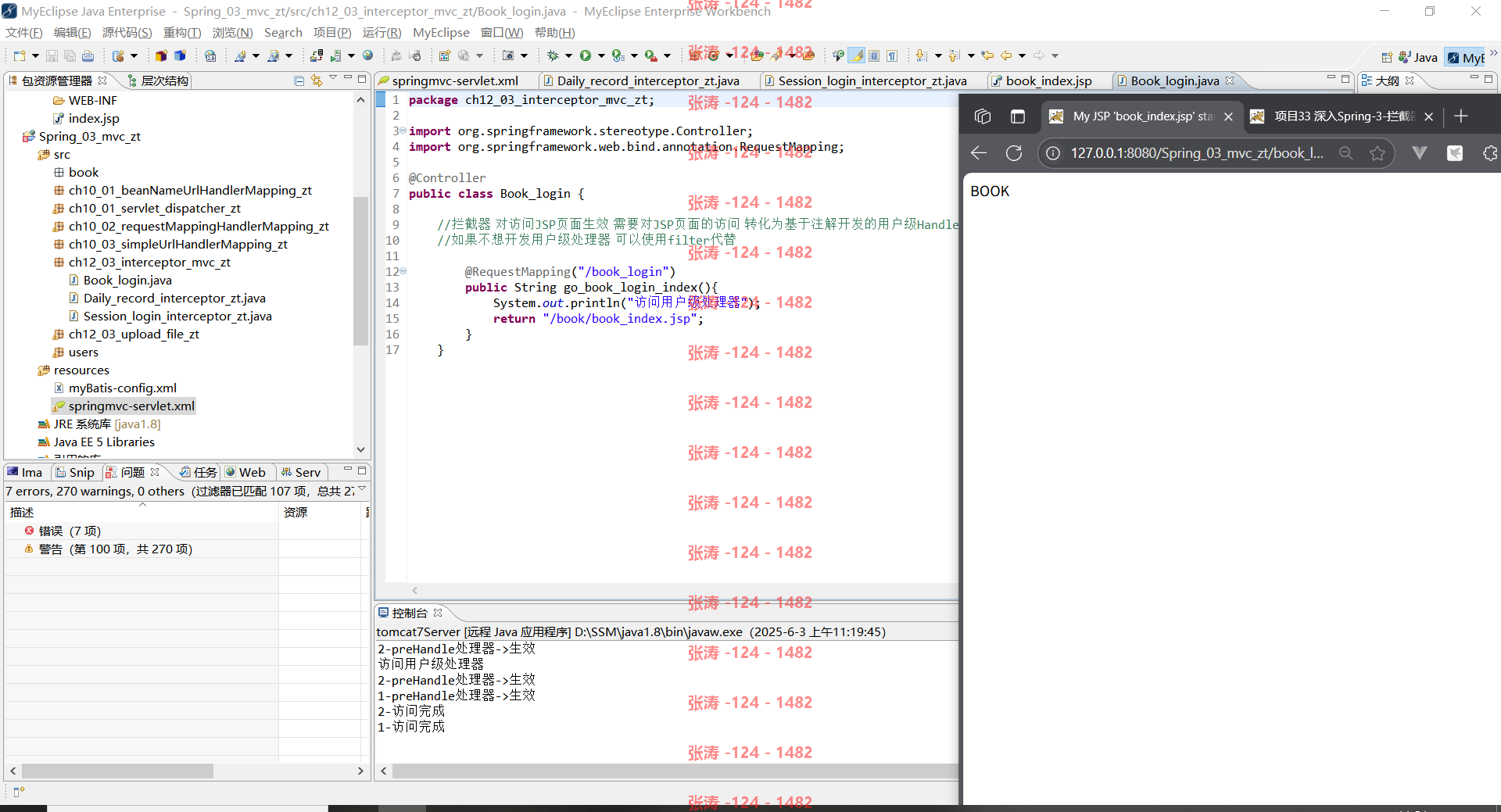Screen dimensions: 1501x812
Task: Bookmark the page with the star icon
Action: pyautogui.click(x=1377, y=153)
